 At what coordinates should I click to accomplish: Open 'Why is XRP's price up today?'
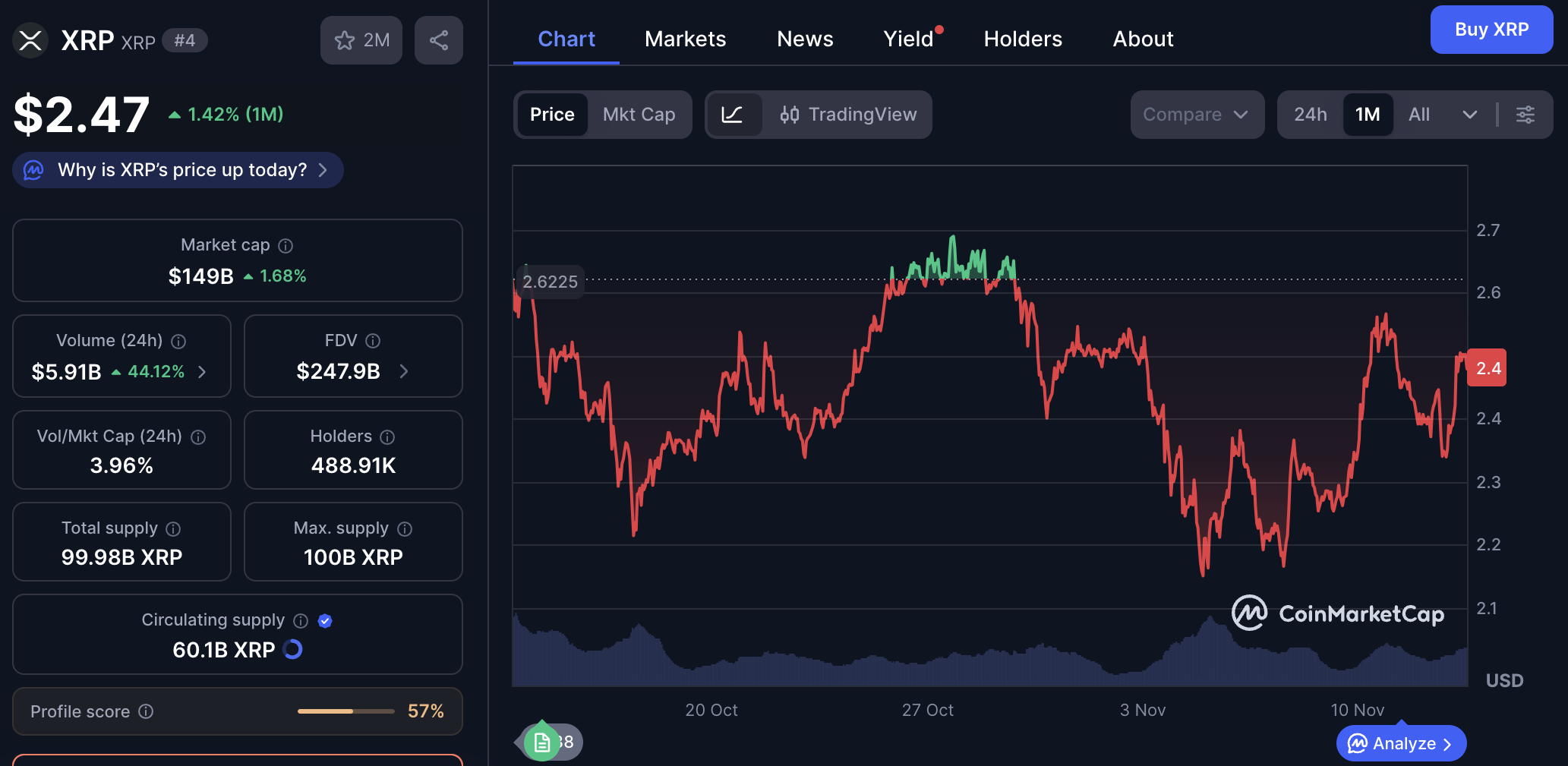(178, 170)
